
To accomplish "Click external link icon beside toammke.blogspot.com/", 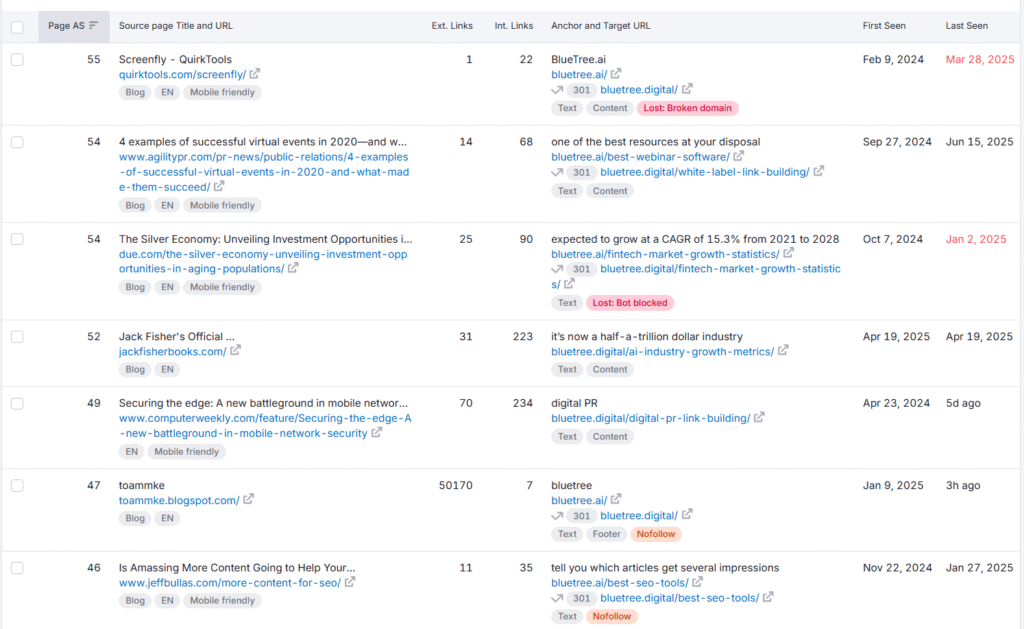I will (x=249, y=500).
